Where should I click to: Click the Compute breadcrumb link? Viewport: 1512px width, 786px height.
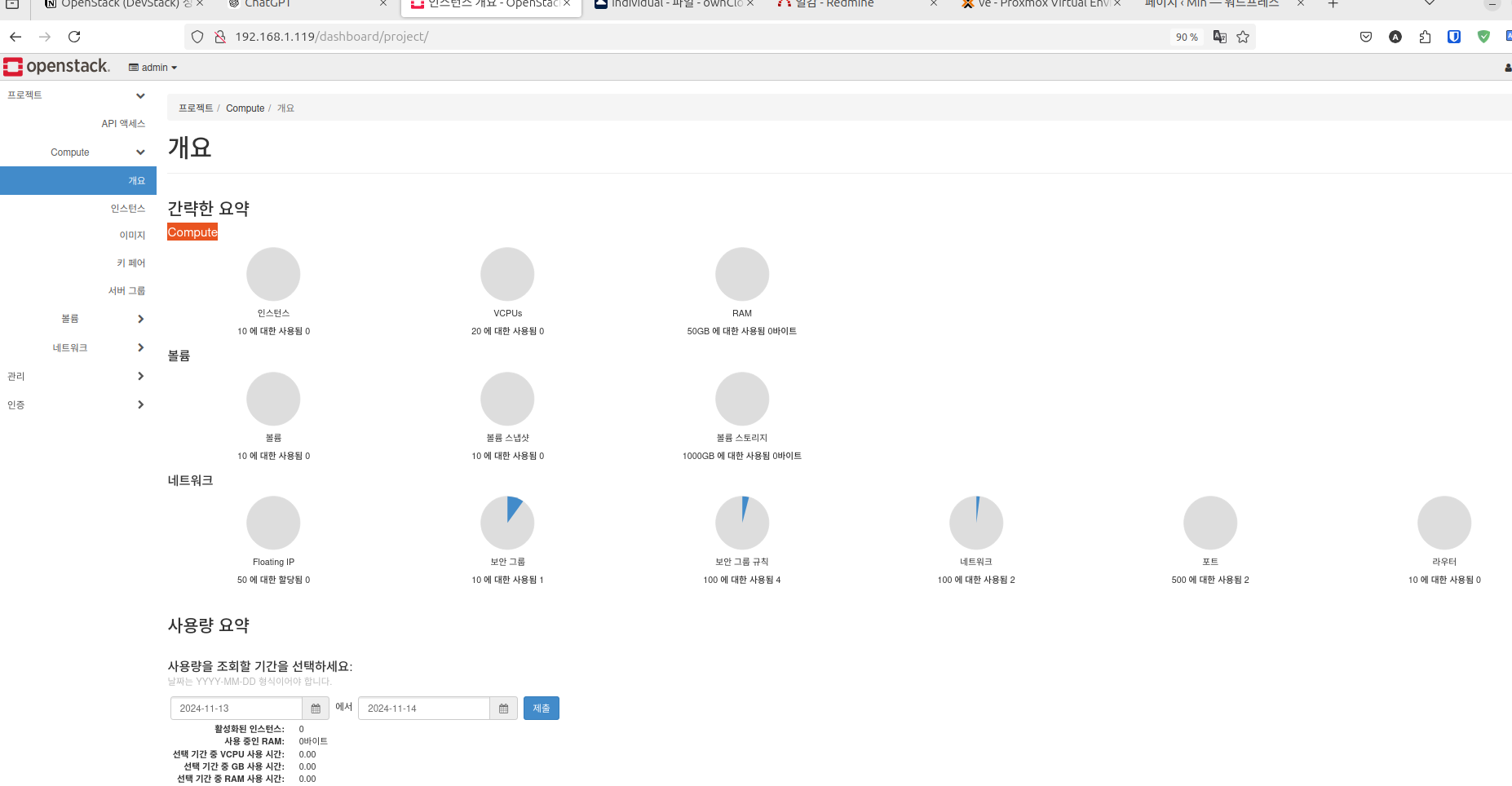[x=245, y=108]
